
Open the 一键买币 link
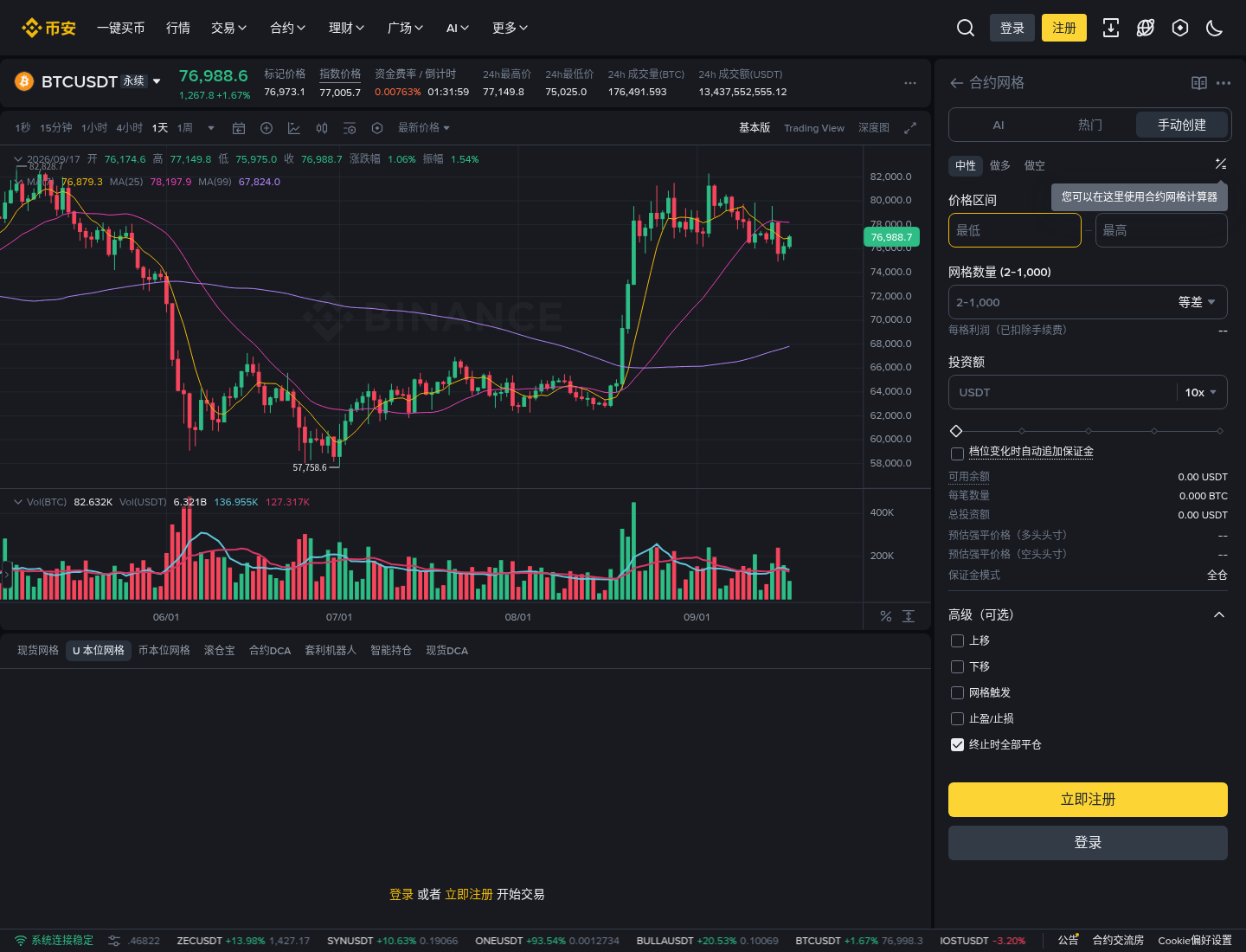tap(121, 28)
